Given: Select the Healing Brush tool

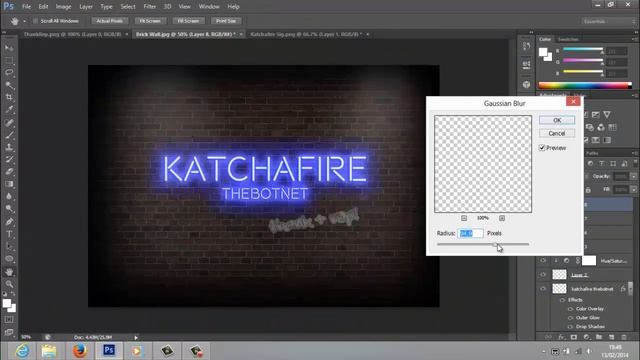Looking at the screenshot, I should coord(9,122).
